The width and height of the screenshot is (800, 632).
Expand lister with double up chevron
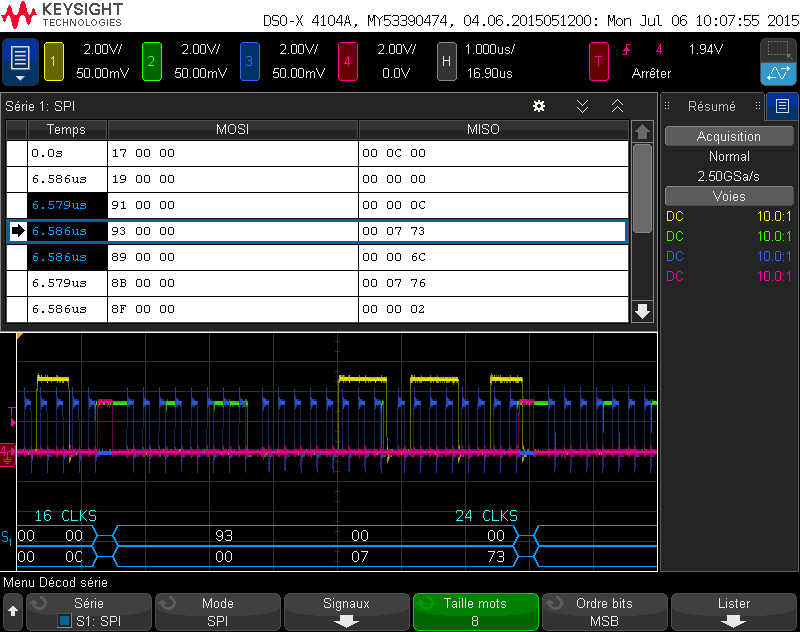point(617,106)
